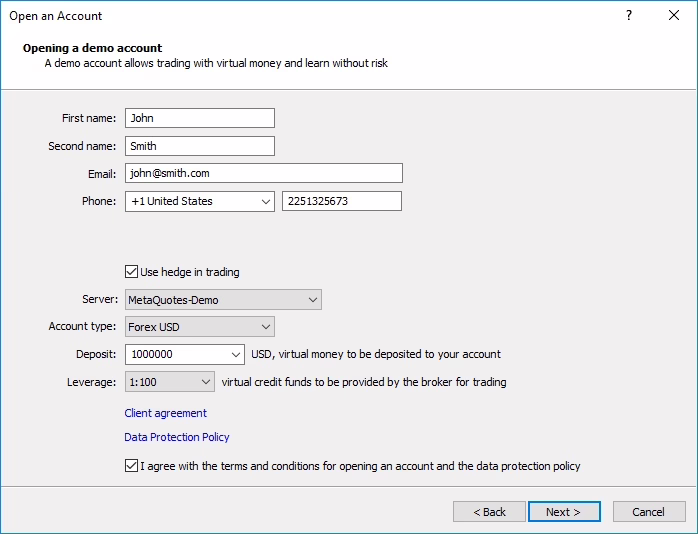Focus the Email input field

coord(263,173)
